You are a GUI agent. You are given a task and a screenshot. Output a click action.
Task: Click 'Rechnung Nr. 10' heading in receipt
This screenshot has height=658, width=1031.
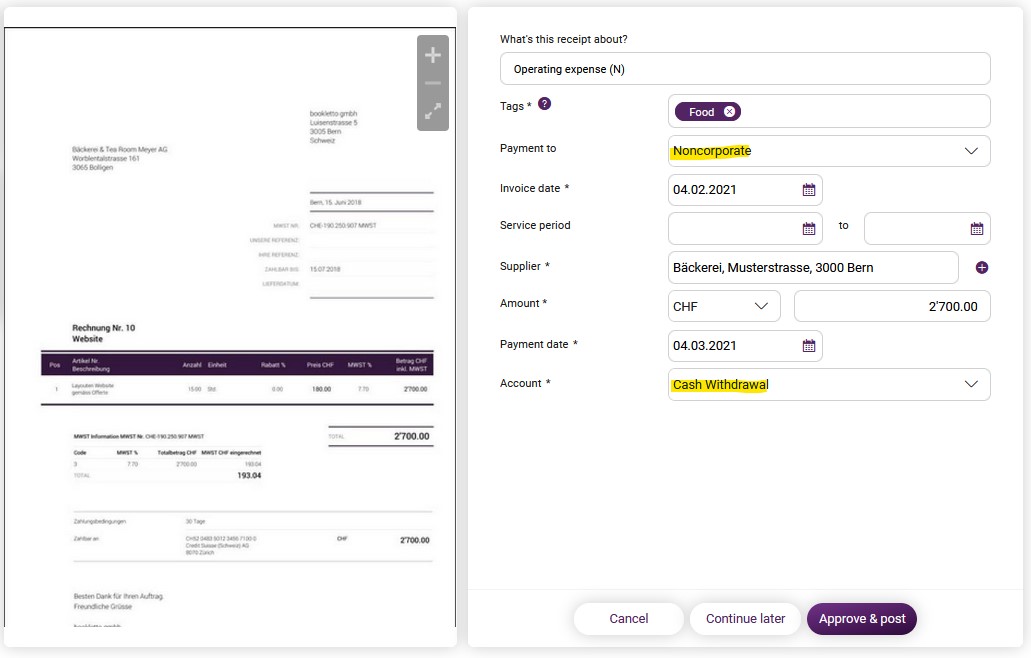point(103,327)
